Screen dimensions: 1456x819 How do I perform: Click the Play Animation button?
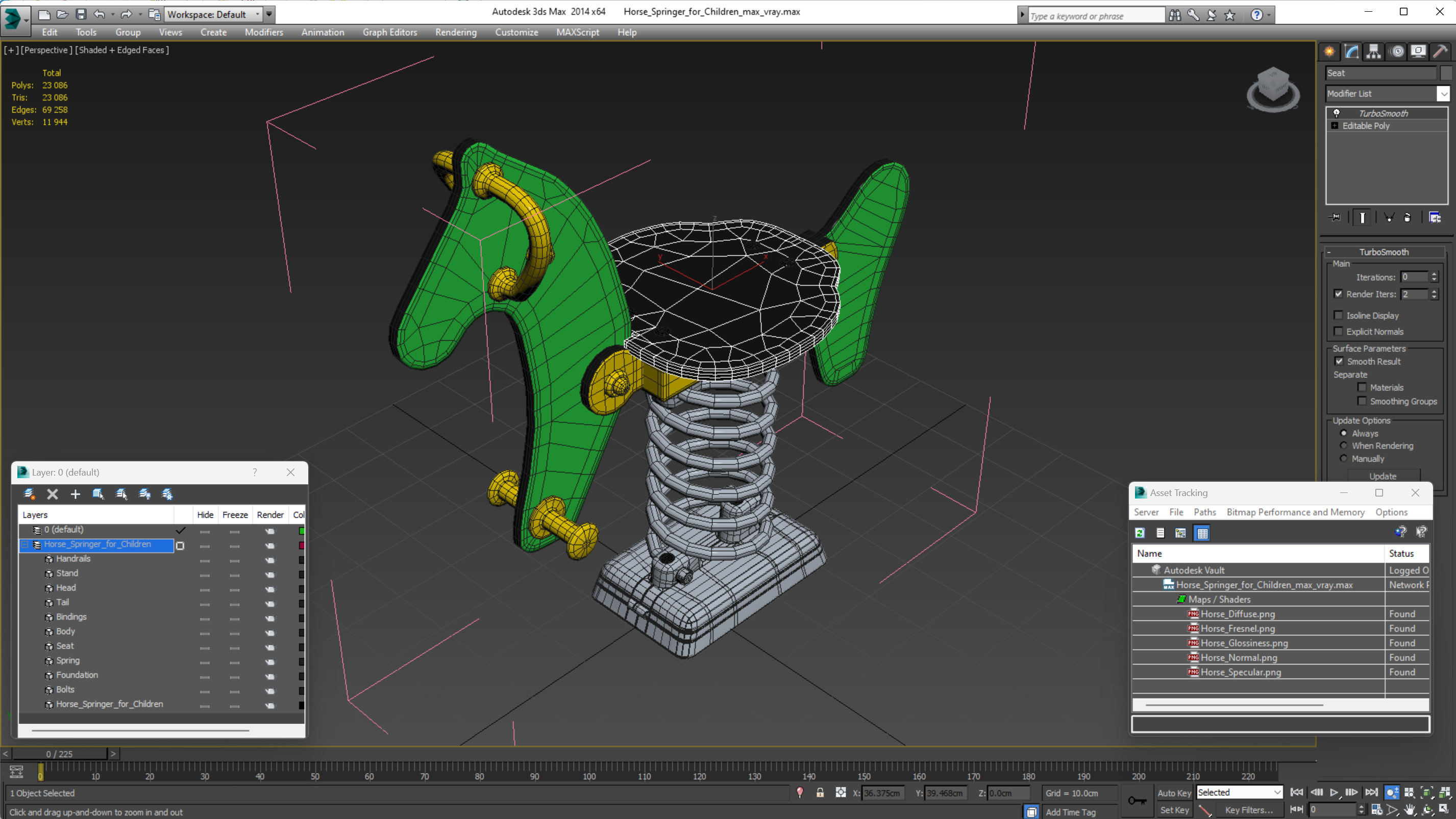click(1334, 792)
